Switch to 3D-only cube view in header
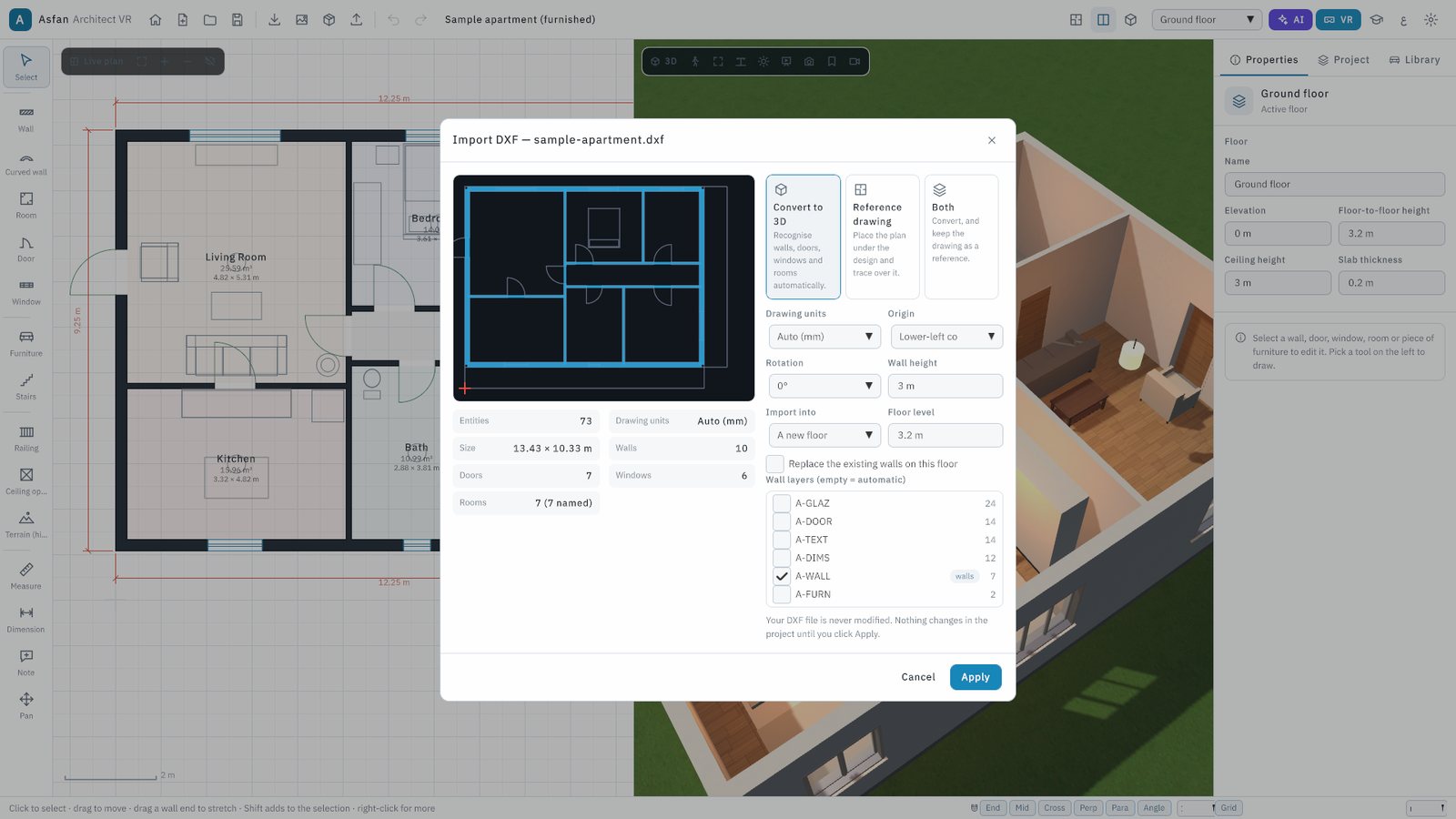 pos(1130,19)
